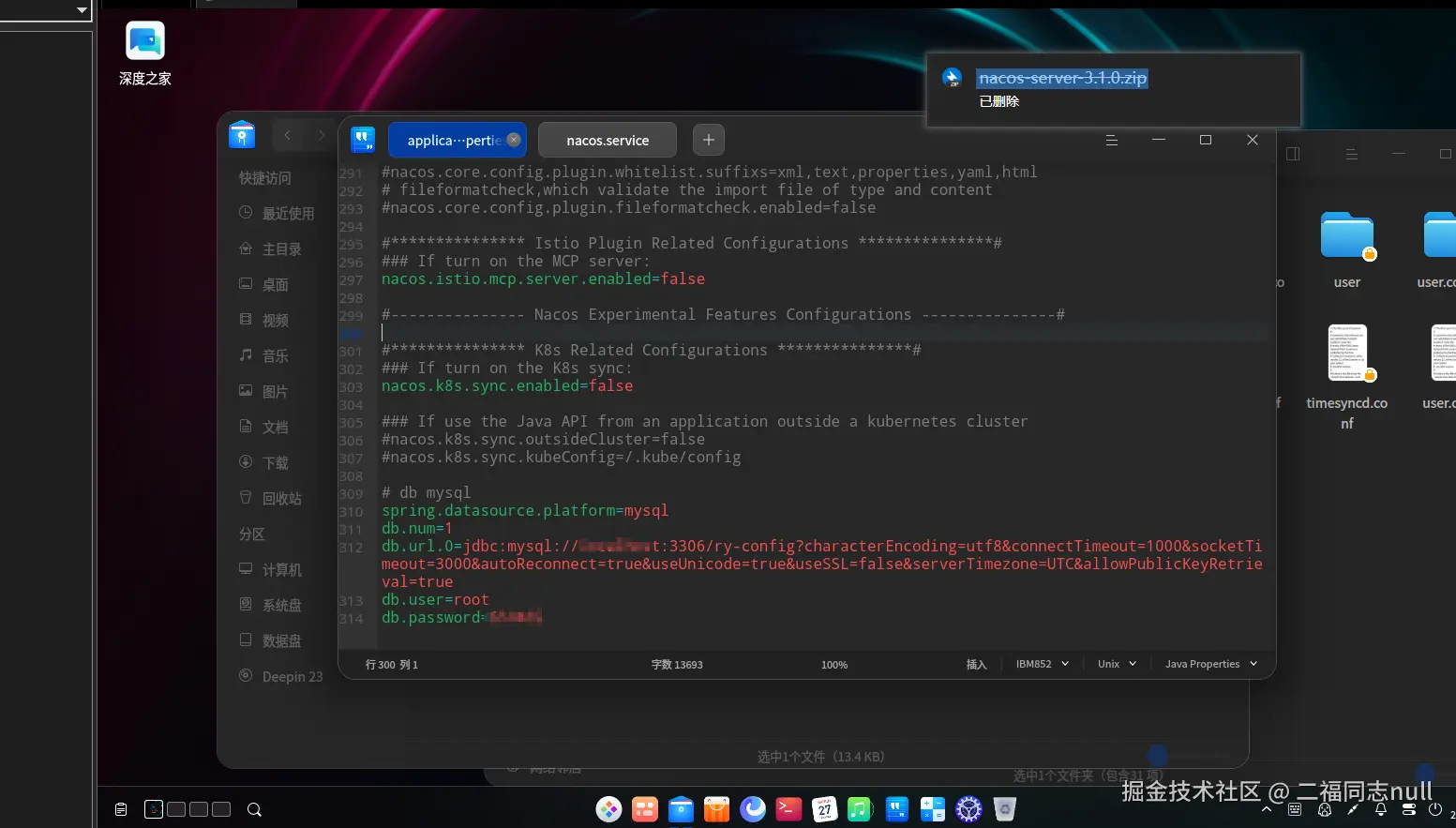The image size is (1456, 828).
Task: Open Deepin 23 disk in sidebar
Action: click(280, 677)
